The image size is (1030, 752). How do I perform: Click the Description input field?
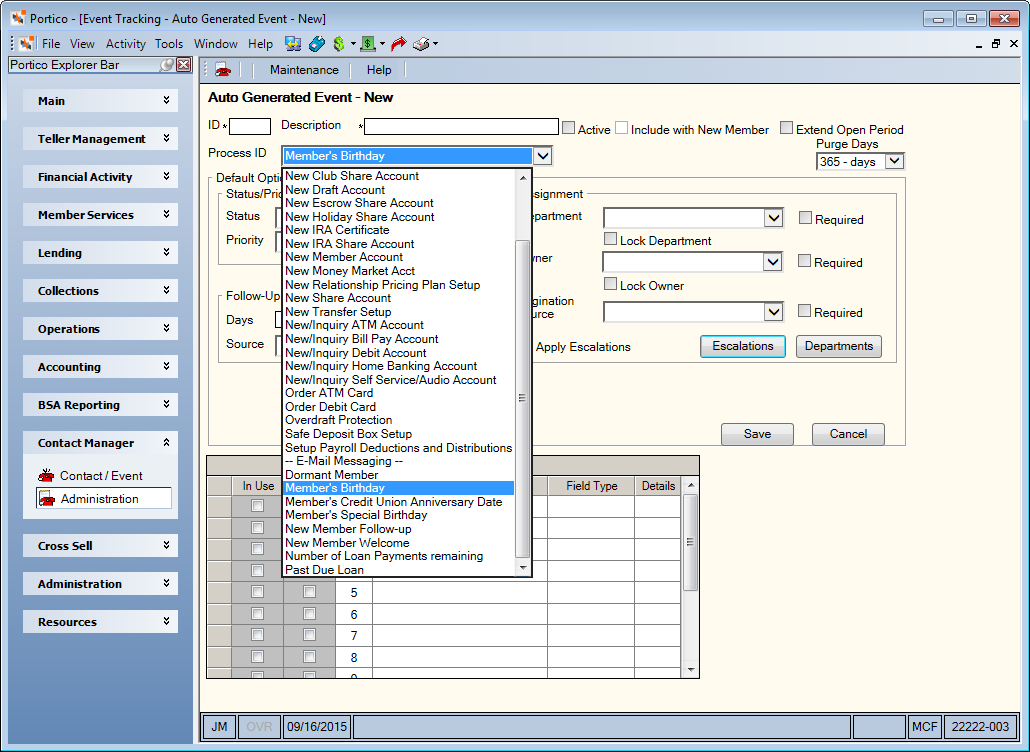461,127
